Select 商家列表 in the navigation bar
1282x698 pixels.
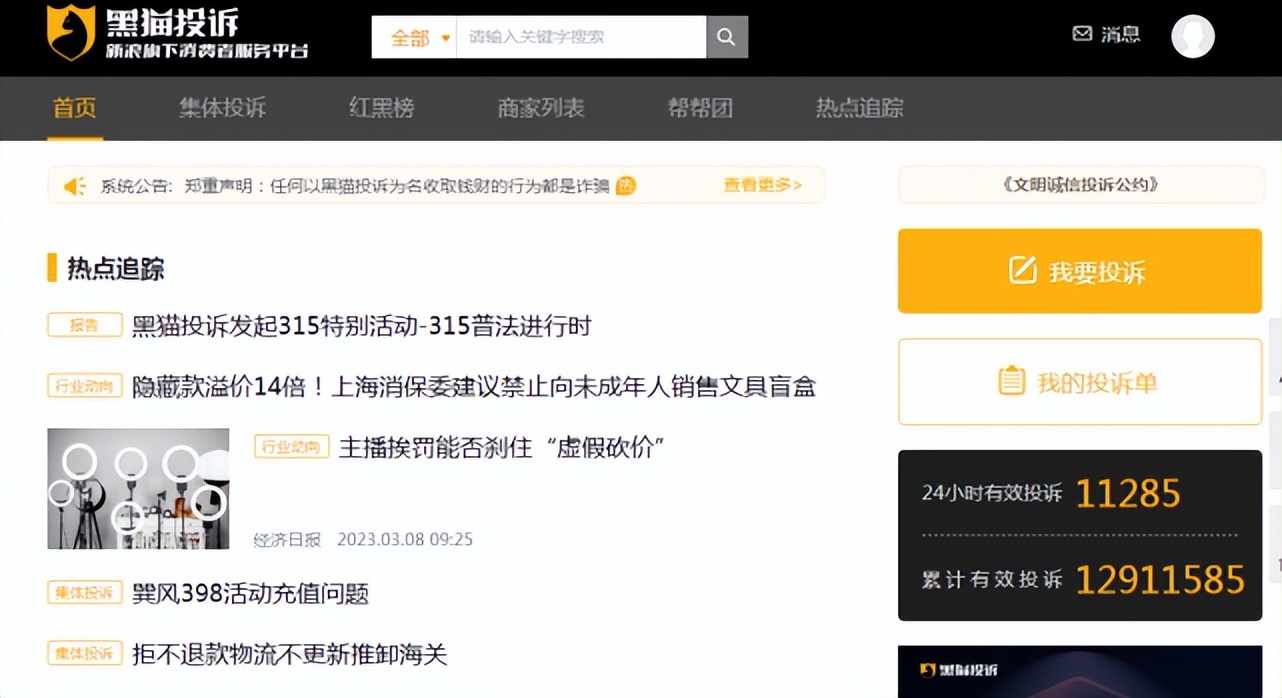pos(541,109)
